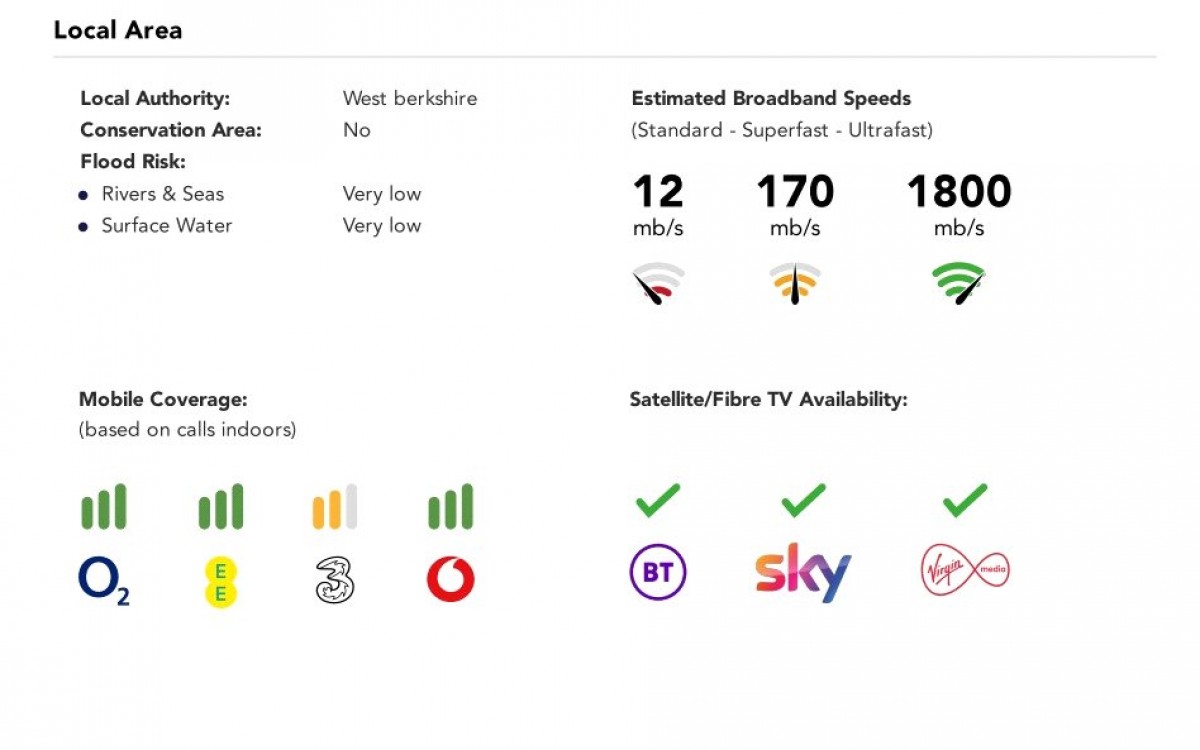Click the Rivers & Seas flood risk item
Viewport: 1200px width, 750px height.
tap(162, 194)
